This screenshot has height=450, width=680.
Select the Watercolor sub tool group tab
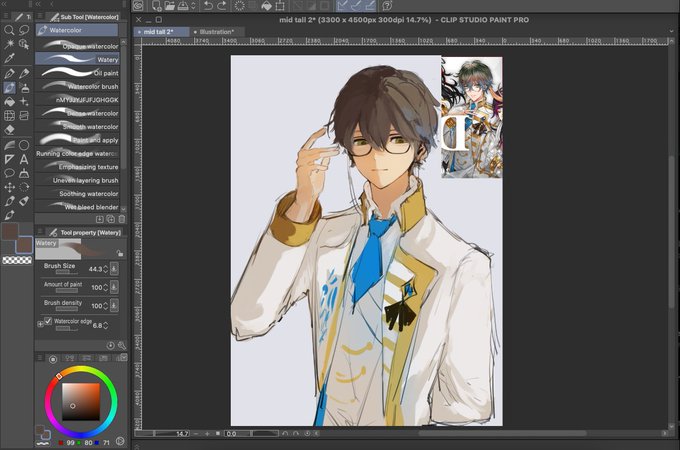click(77, 30)
